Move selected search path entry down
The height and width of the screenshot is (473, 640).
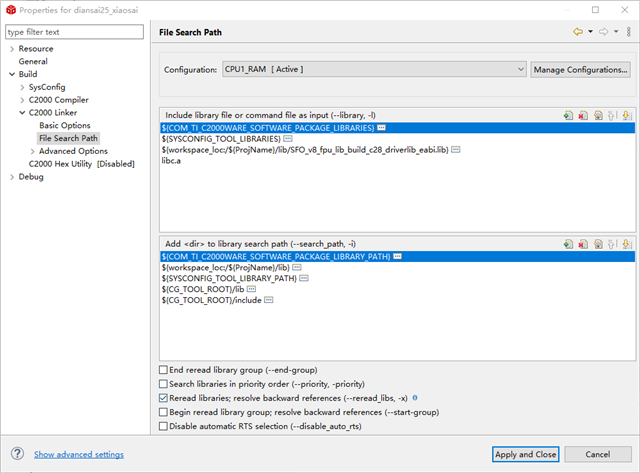pyautogui.click(x=626, y=243)
